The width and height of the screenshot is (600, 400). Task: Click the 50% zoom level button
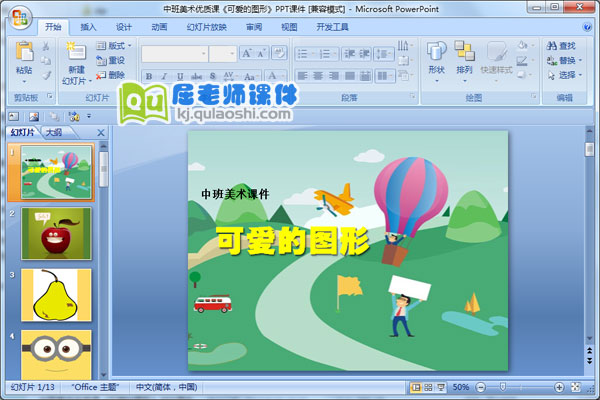[461, 387]
